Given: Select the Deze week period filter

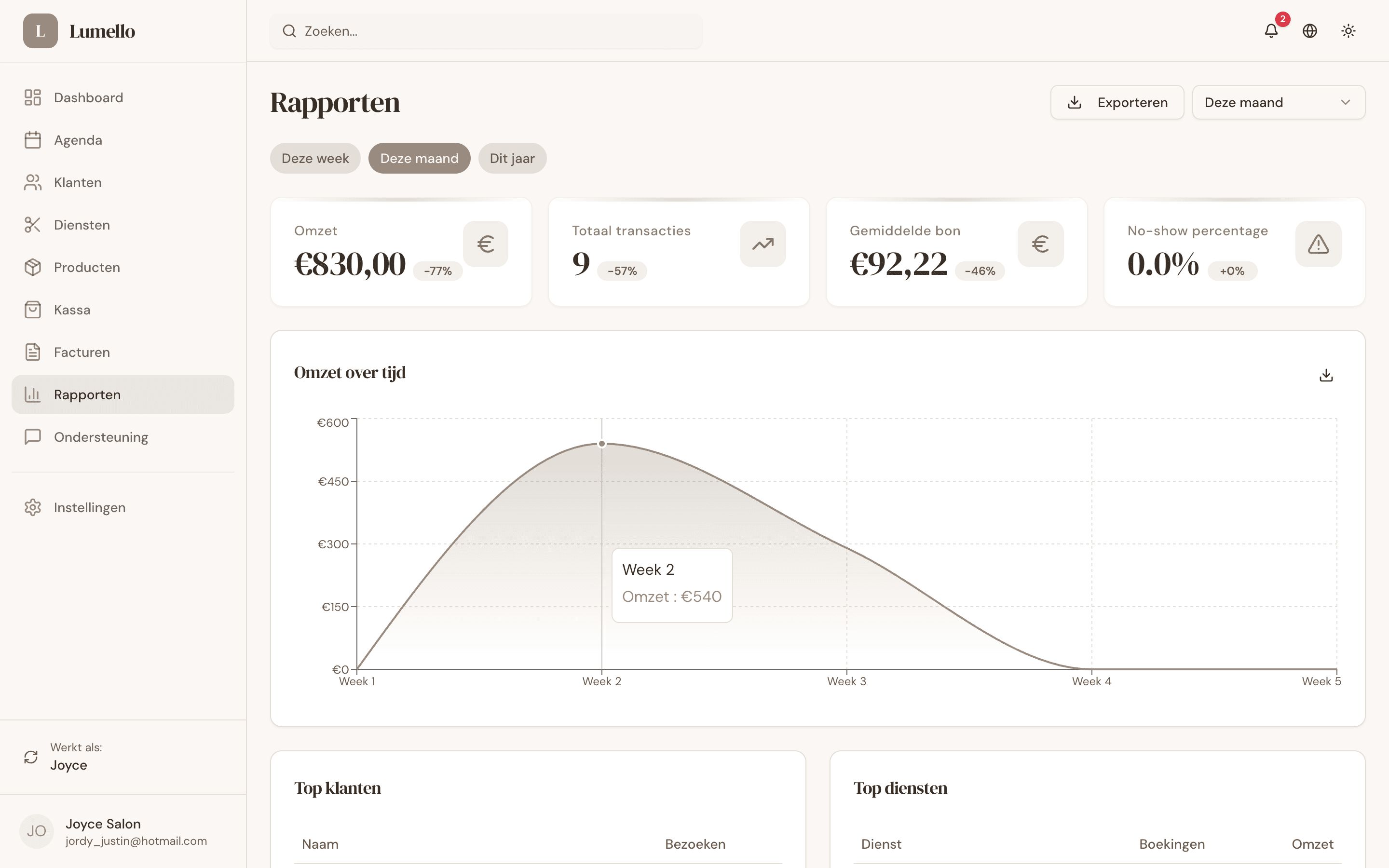Looking at the screenshot, I should [x=315, y=159].
